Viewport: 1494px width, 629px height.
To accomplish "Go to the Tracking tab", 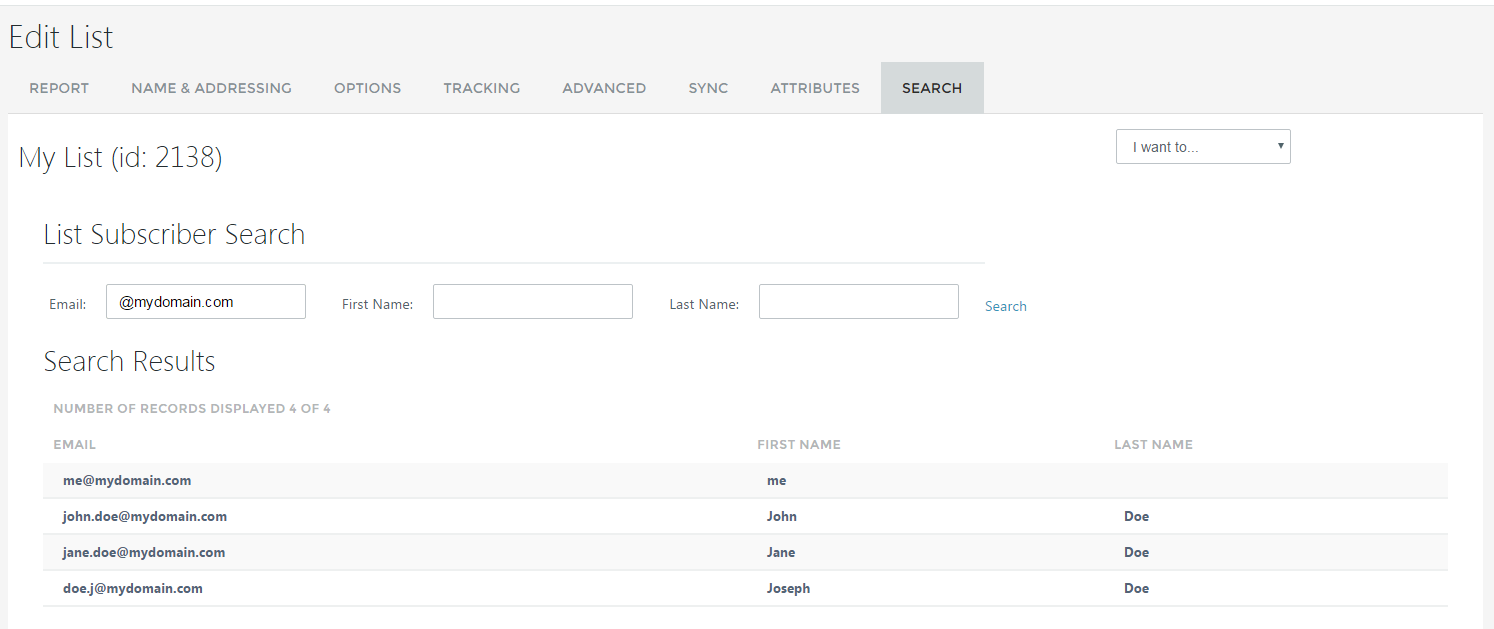I will (481, 88).
